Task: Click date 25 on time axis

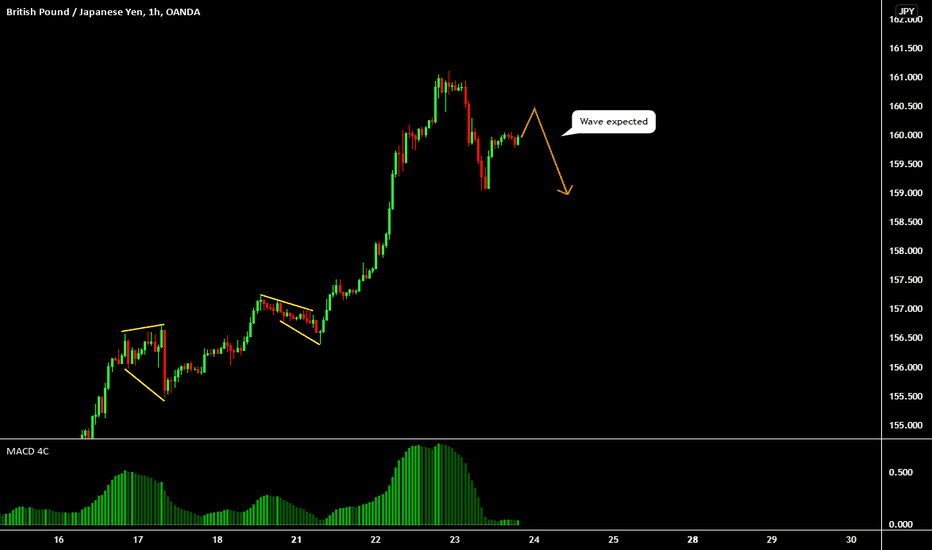Action: point(613,540)
